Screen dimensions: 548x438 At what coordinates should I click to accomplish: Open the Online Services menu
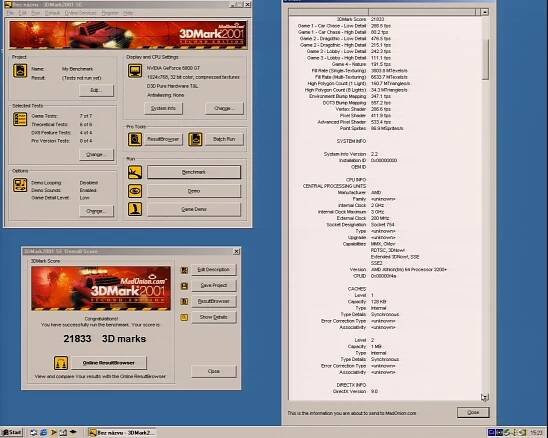(x=80, y=13)
